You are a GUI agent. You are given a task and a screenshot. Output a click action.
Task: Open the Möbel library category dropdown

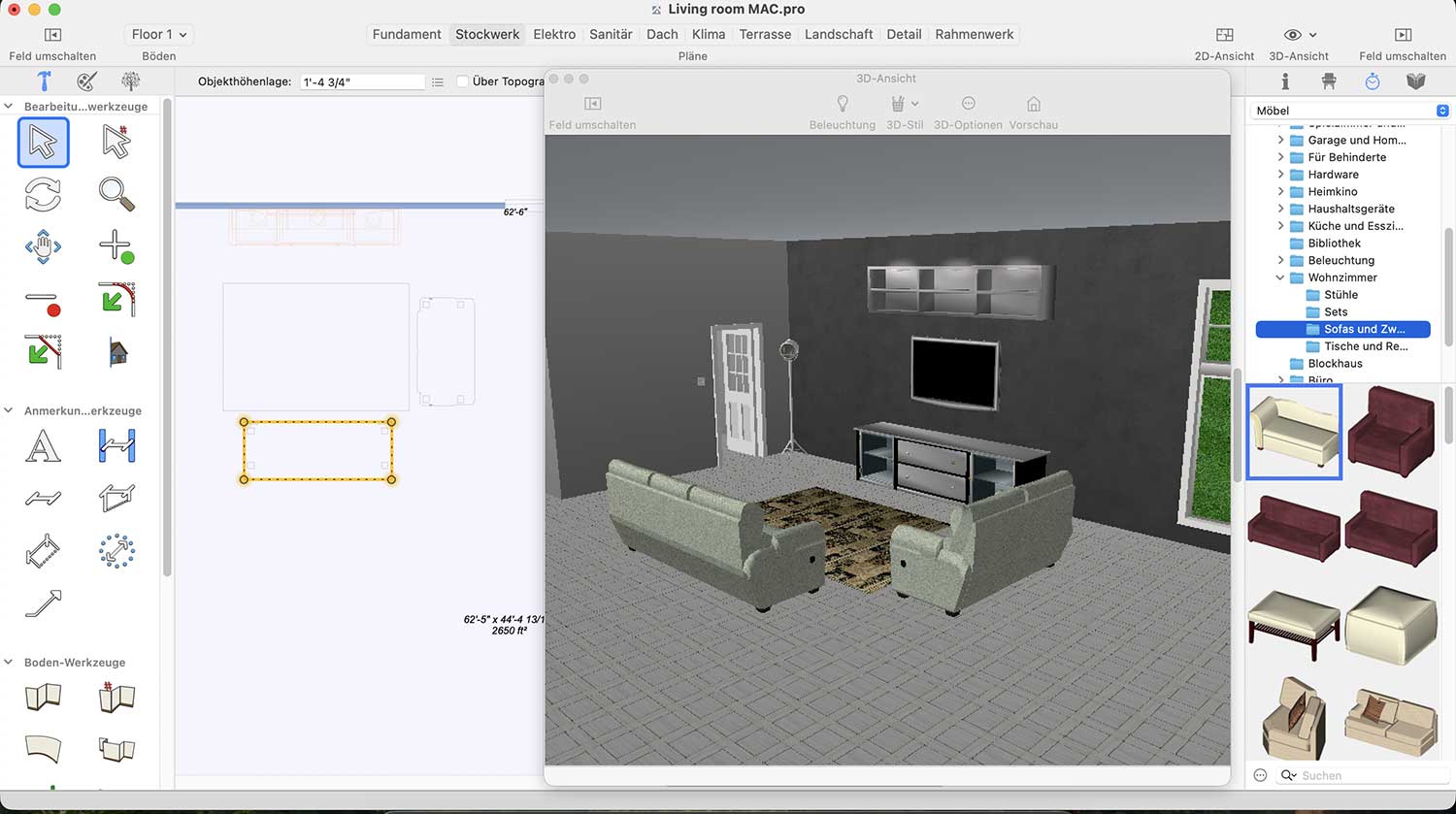tap(1349, 111)
